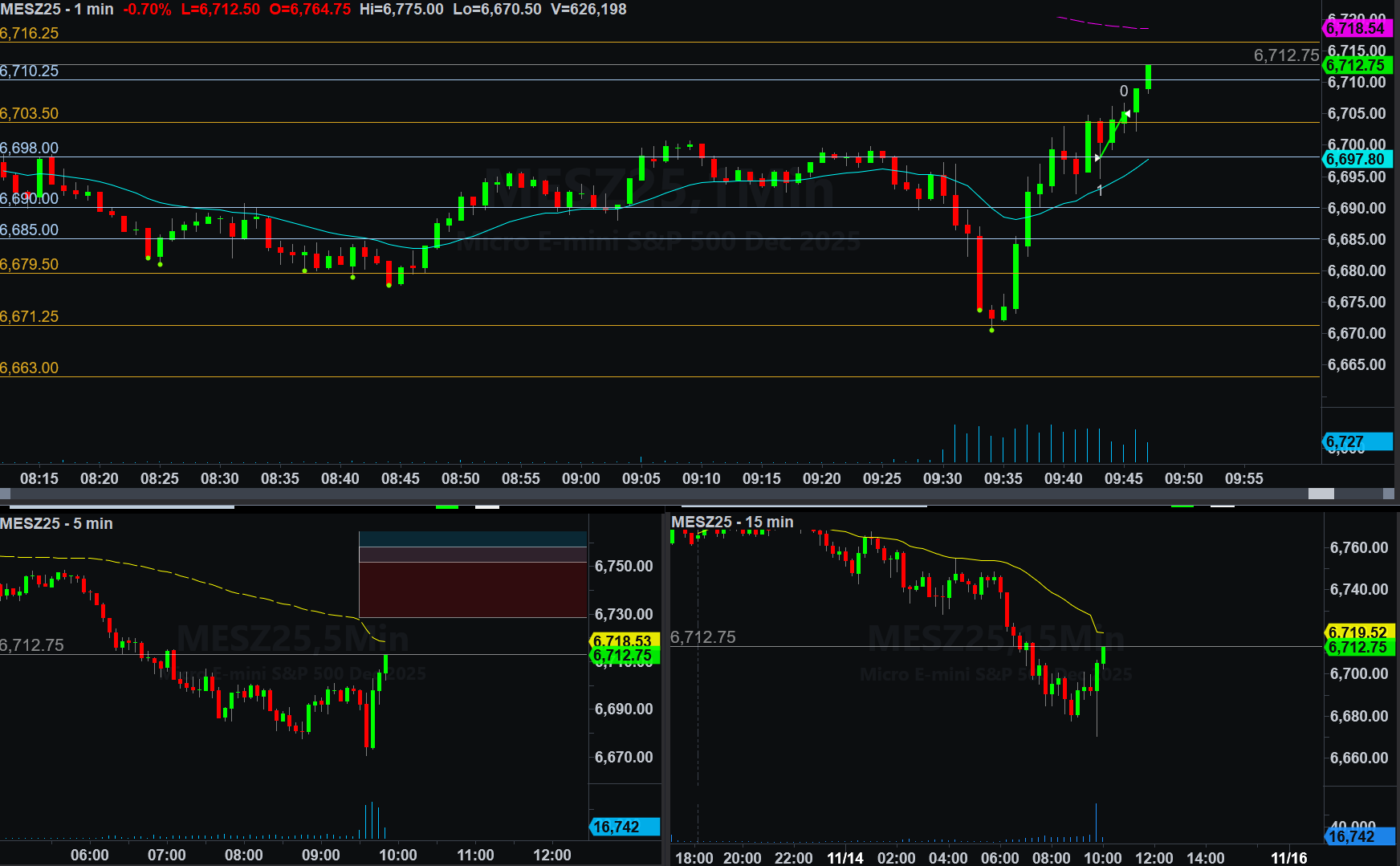Click the 6,716.25 price level label
Viewport: 1400px width, 866px height.
pos(30,34)
